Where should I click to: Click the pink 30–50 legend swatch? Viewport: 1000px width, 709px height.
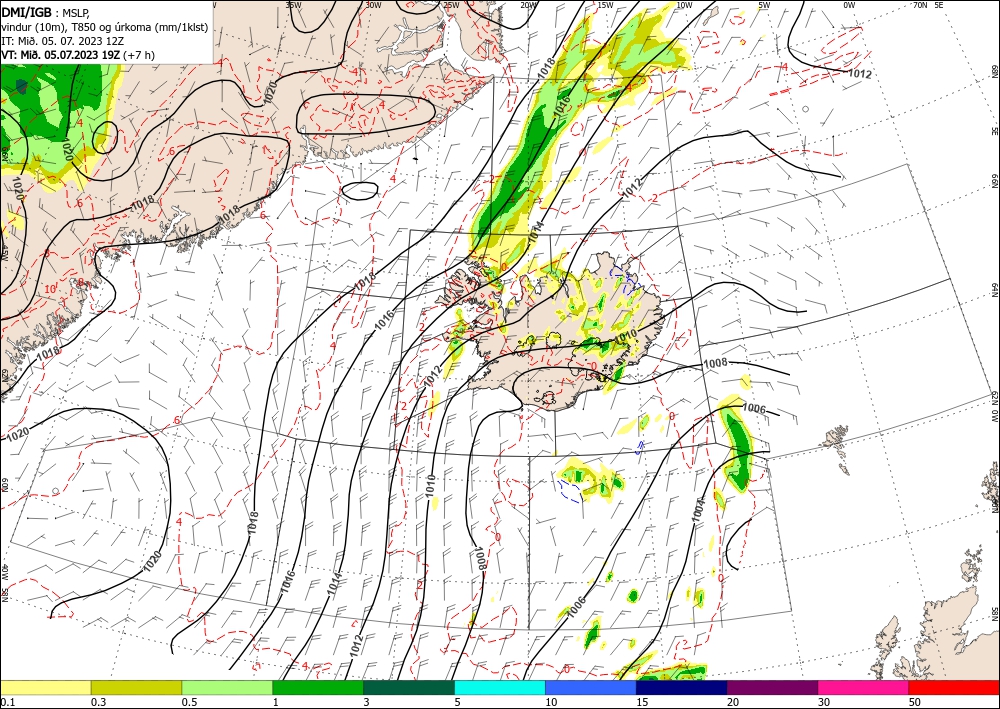click(x=864, y=687)
